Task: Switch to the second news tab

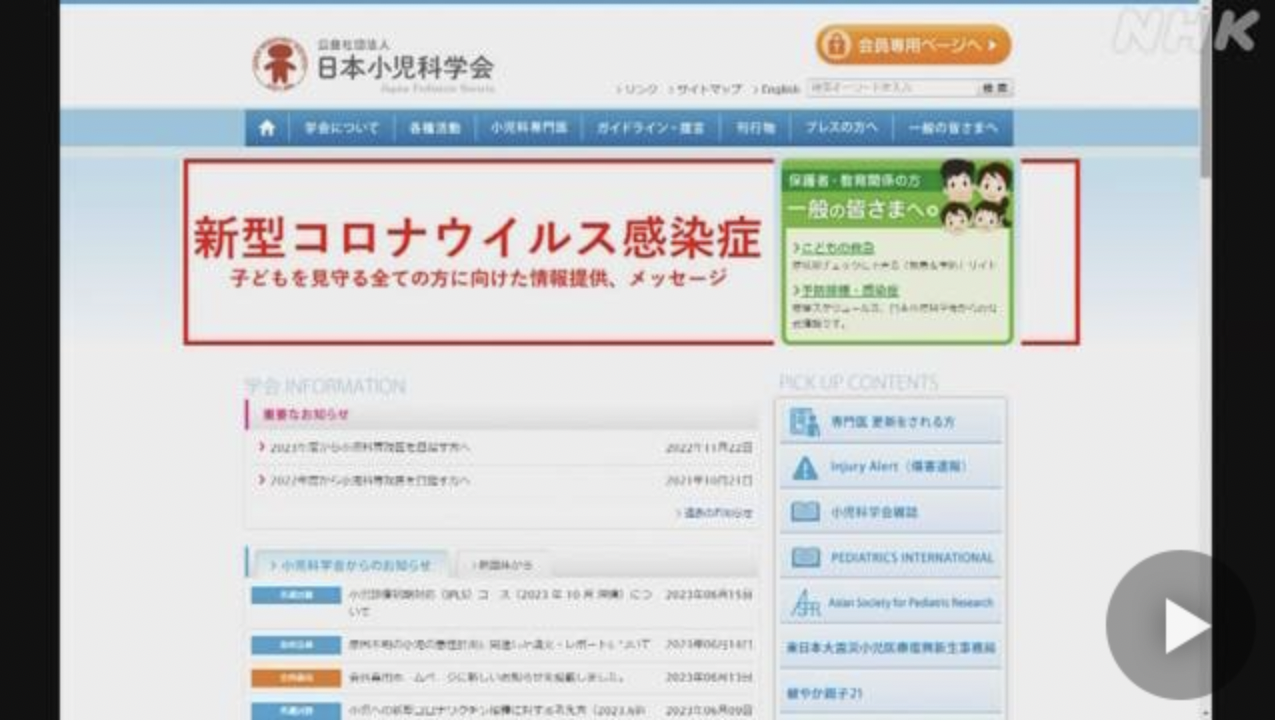Action: (503, 565)
